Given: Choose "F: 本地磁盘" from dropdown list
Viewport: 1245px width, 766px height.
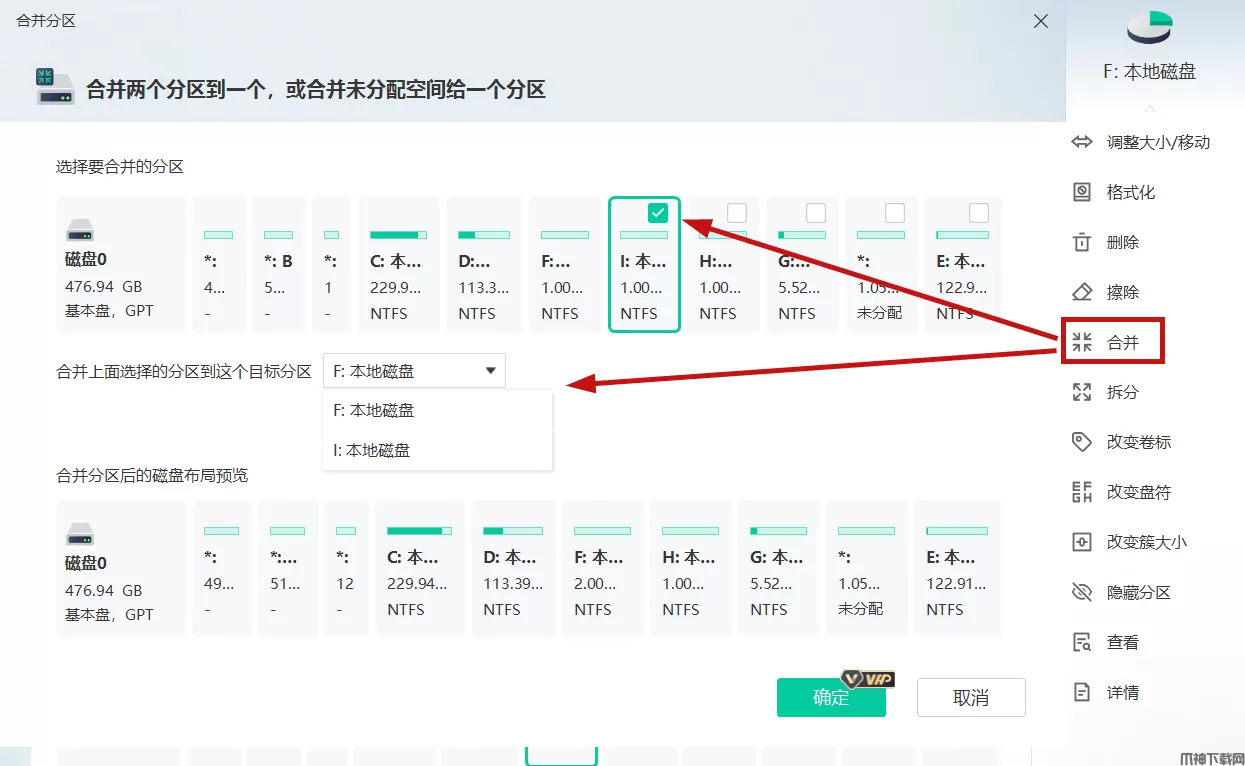Looking at the screenshot, I should 374,411.
